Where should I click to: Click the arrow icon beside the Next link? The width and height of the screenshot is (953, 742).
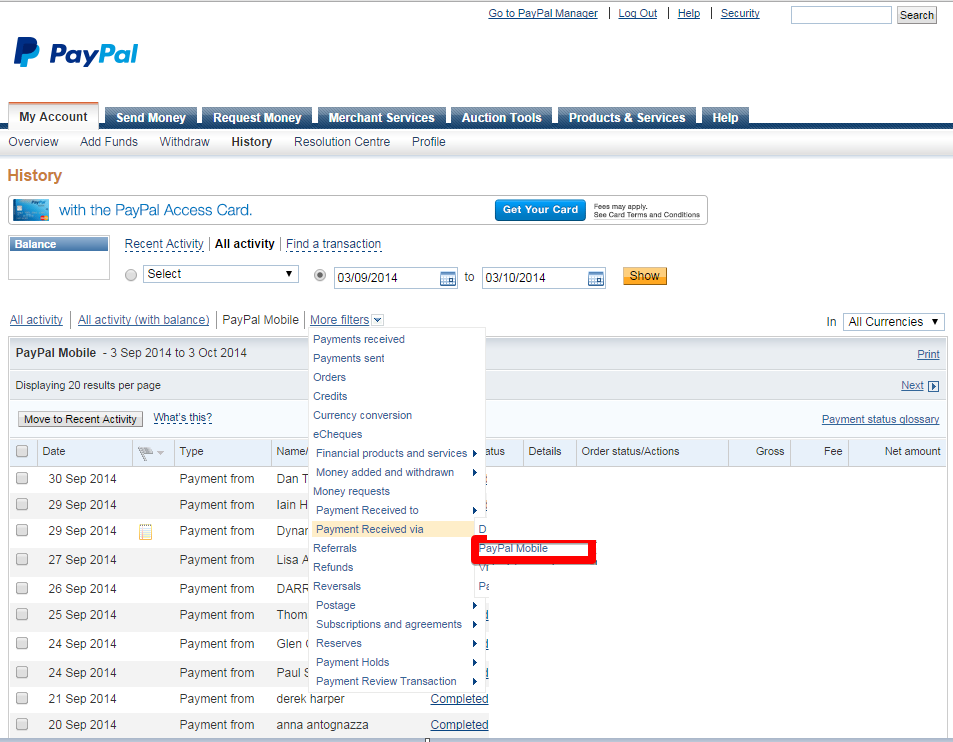tap(934, 386)
